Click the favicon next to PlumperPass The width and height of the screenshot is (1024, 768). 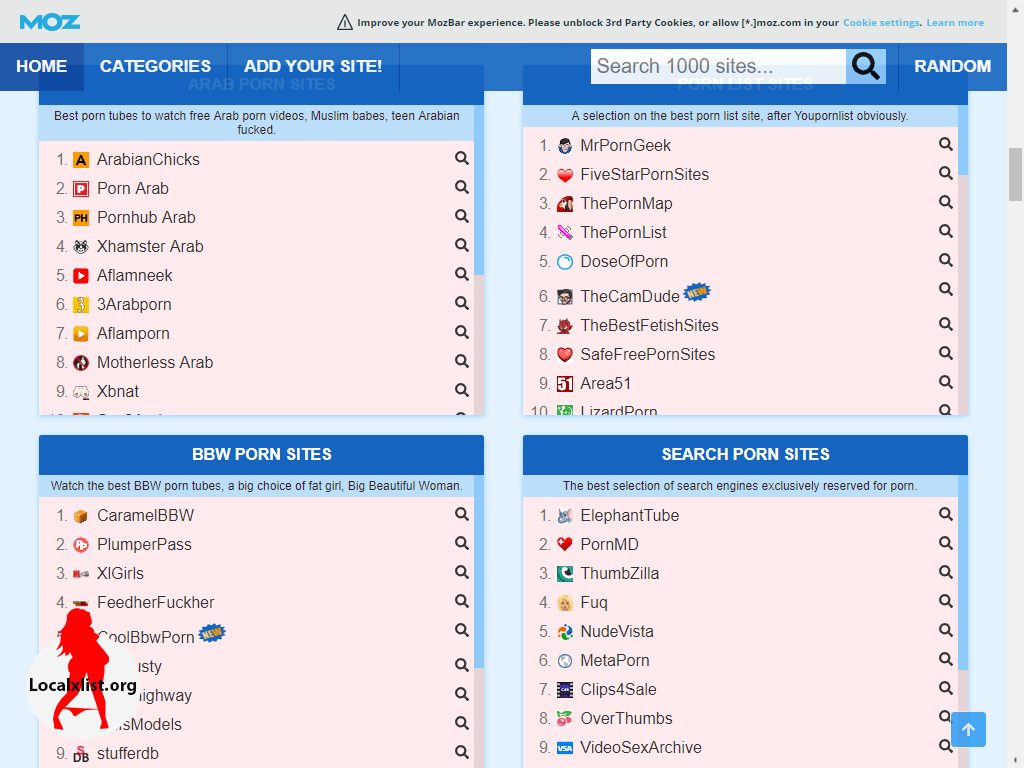[81, 545]
